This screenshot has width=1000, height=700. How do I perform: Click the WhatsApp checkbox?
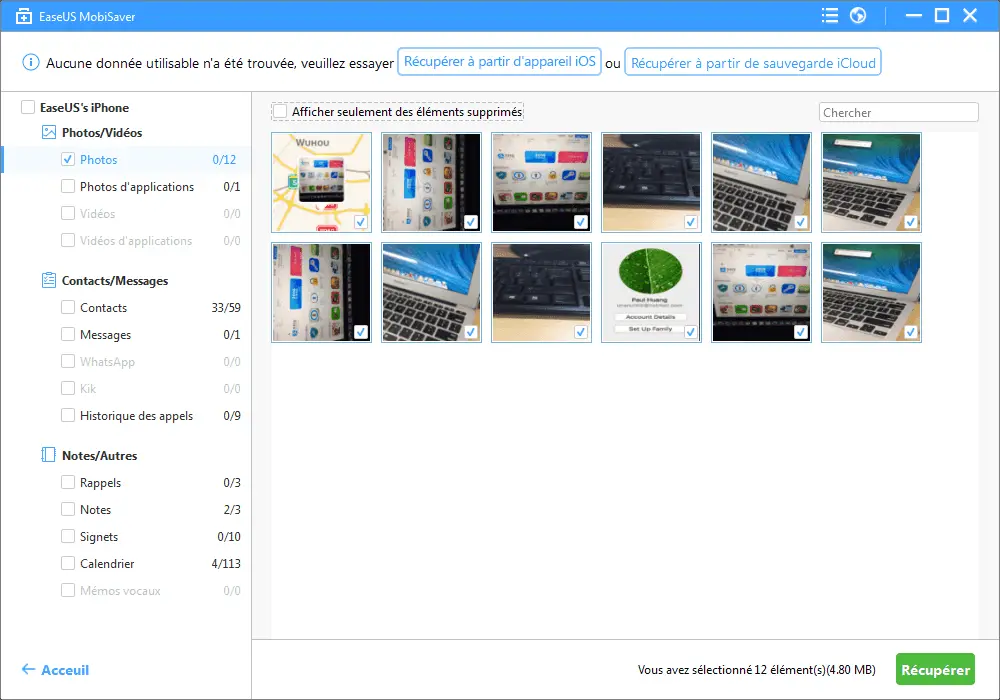(68, 361)
